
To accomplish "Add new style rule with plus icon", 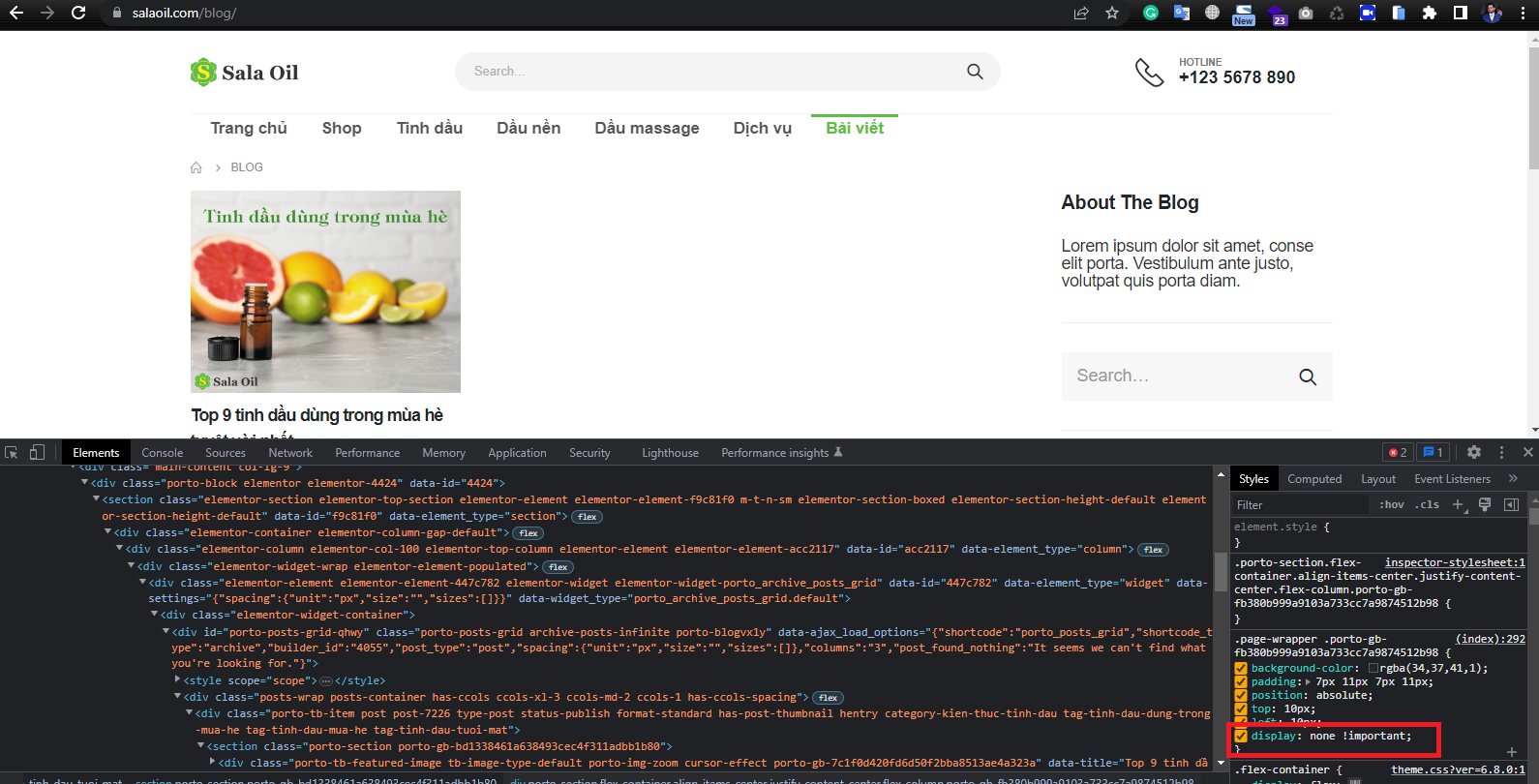I will (1459, 504).
